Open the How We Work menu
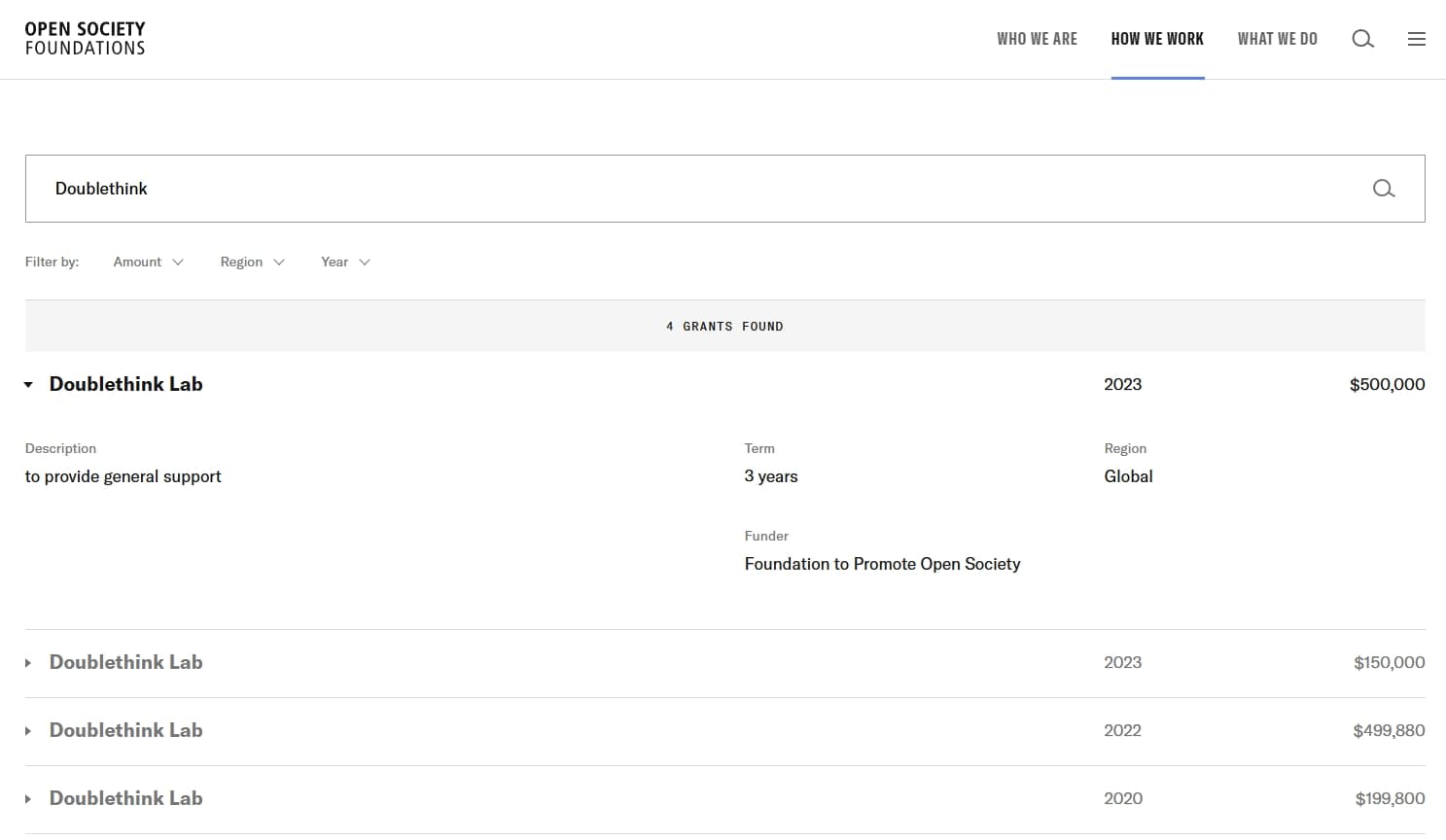 pyautogui.click(x=1157, y=39)
